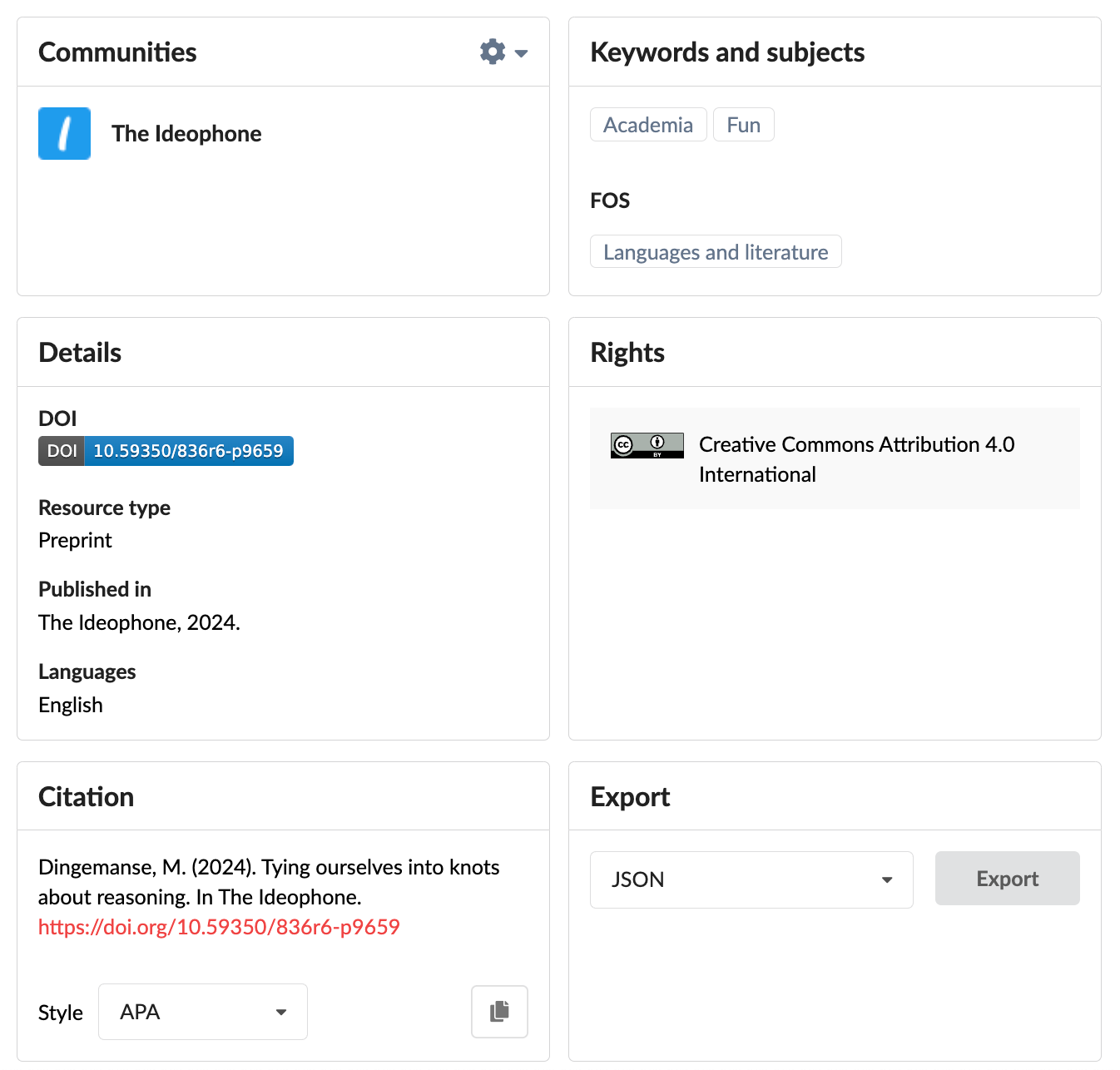Click the DOI badge 10.59350/836r6-p9659
Image resolution: width=1120 pixels, height=1070 pixels.
point(188,451)
